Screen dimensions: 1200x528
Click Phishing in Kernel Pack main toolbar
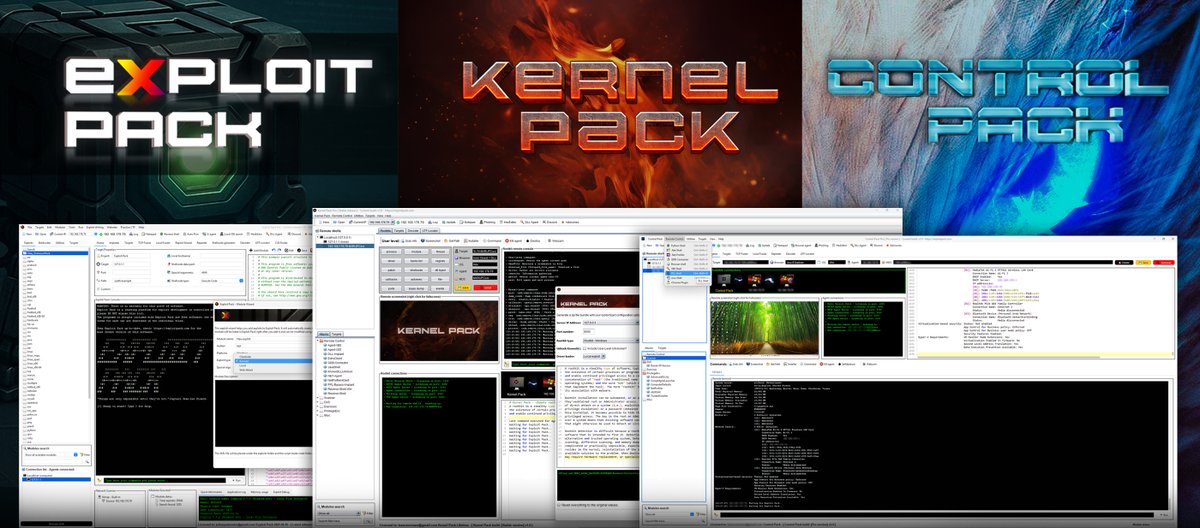(x=487, y=222)
